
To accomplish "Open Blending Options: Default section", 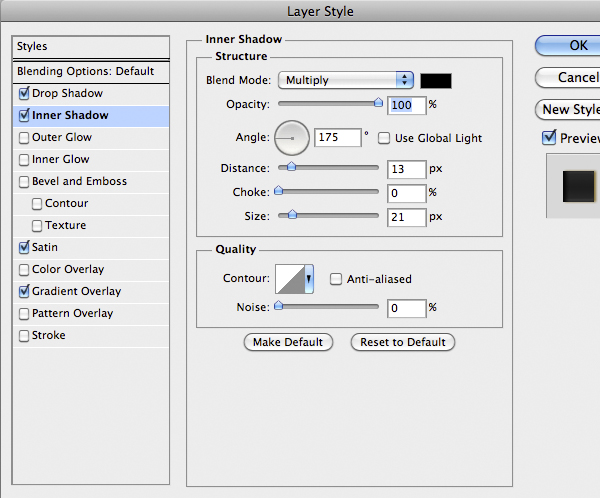I will pos(85,71).
